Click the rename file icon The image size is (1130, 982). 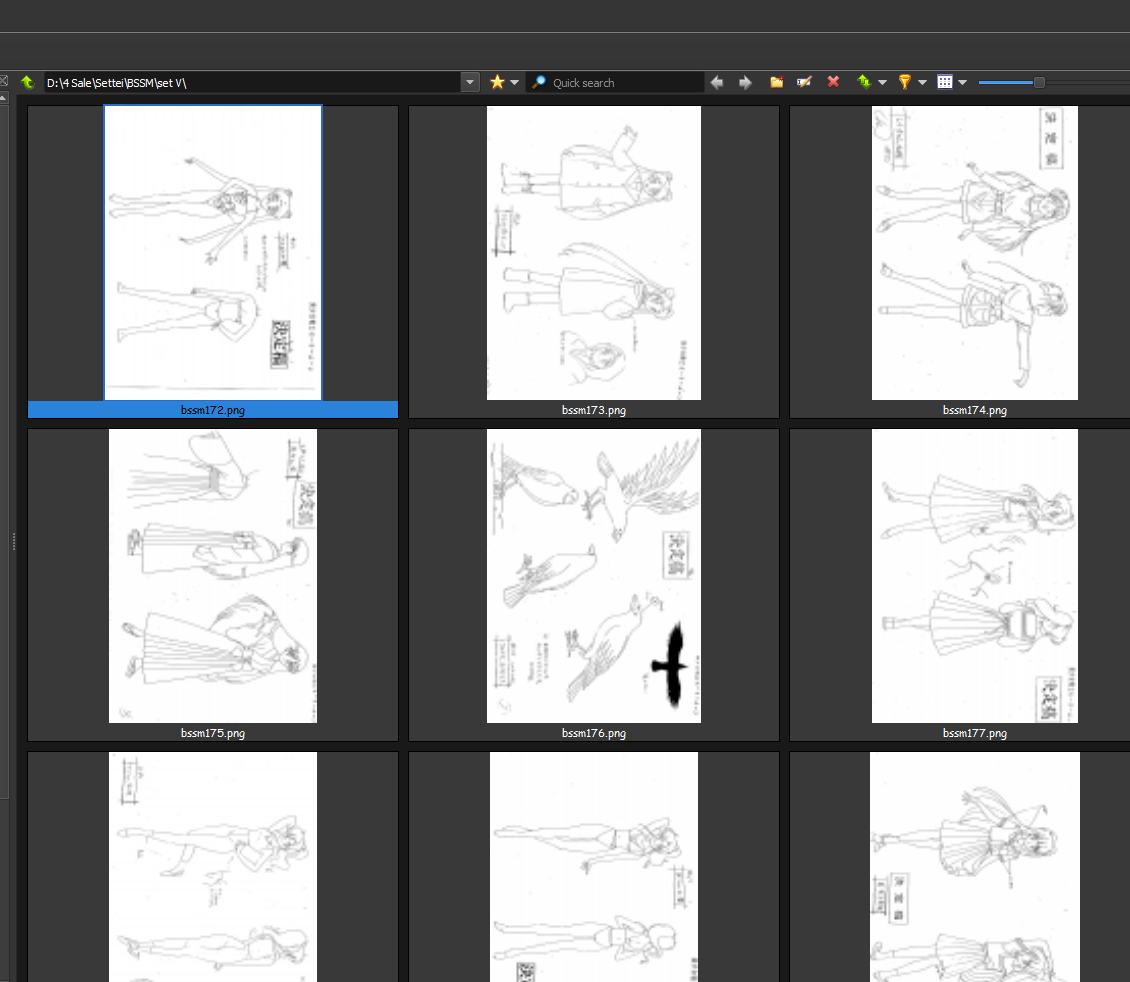804,83
